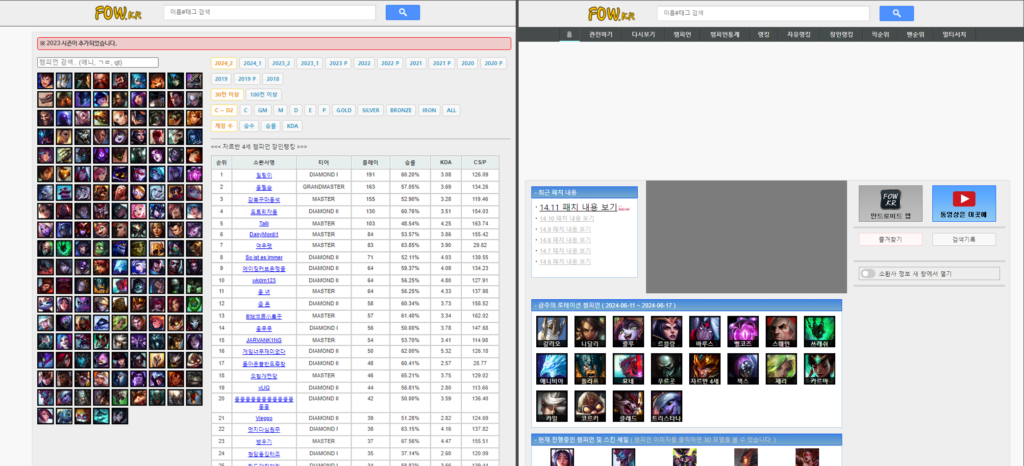The height and width of the screenshot is (466, 1024).
Task: Click the 검색기록 button
Action: [x=964, y=240]
